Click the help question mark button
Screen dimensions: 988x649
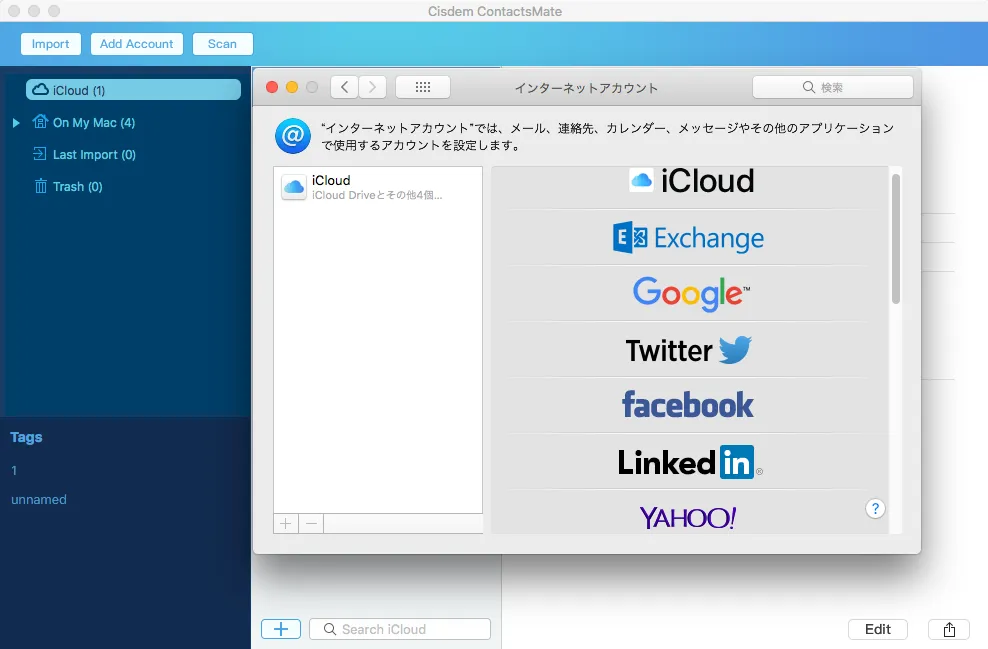tap(875, 509)
